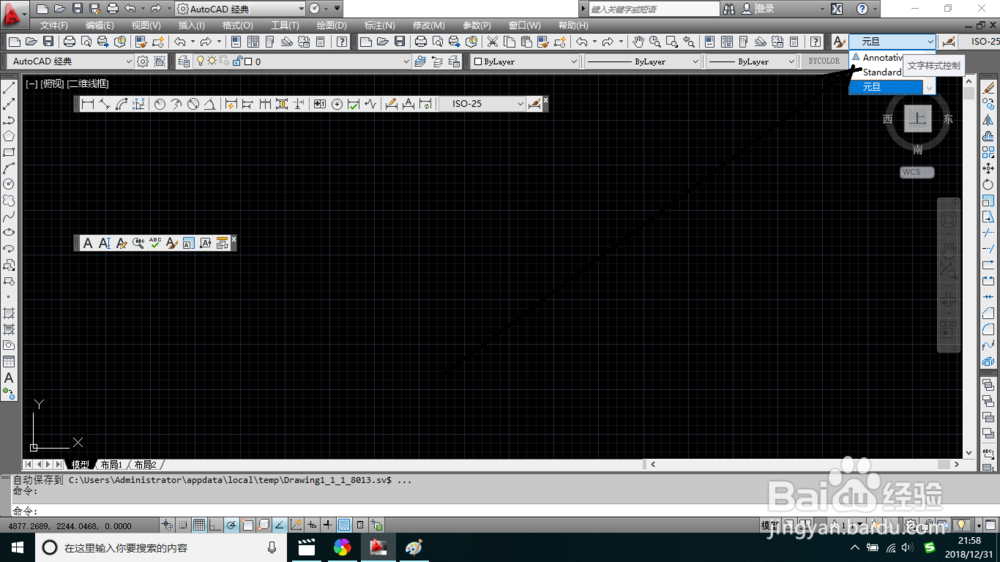This screenshot has width=1000, height=562.
Task: Click the Rotate tool on modify toolbar
Action: coord(988,184)
